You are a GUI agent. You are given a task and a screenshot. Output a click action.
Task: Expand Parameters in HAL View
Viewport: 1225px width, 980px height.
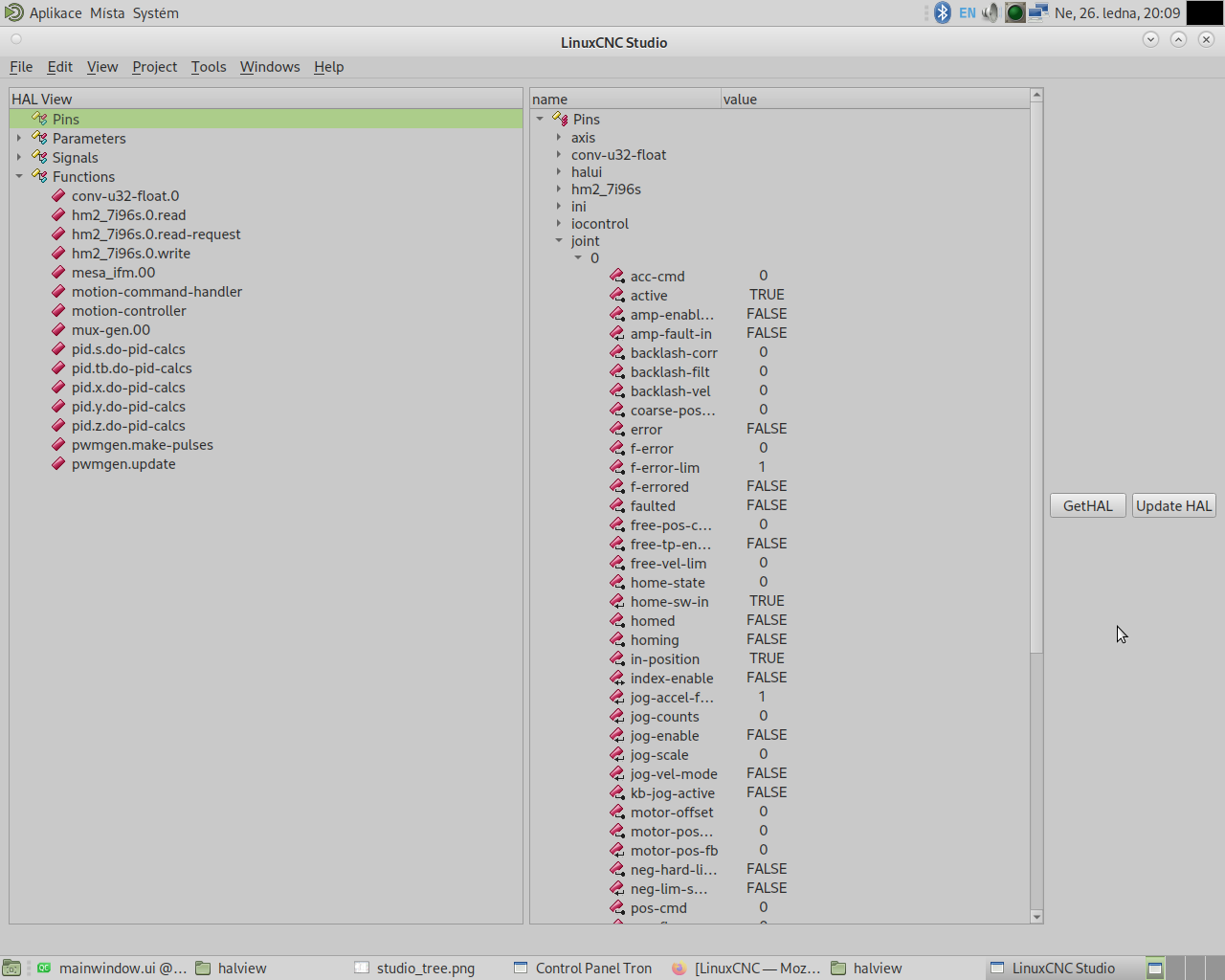pyautogui.click(x=19, y=138)
